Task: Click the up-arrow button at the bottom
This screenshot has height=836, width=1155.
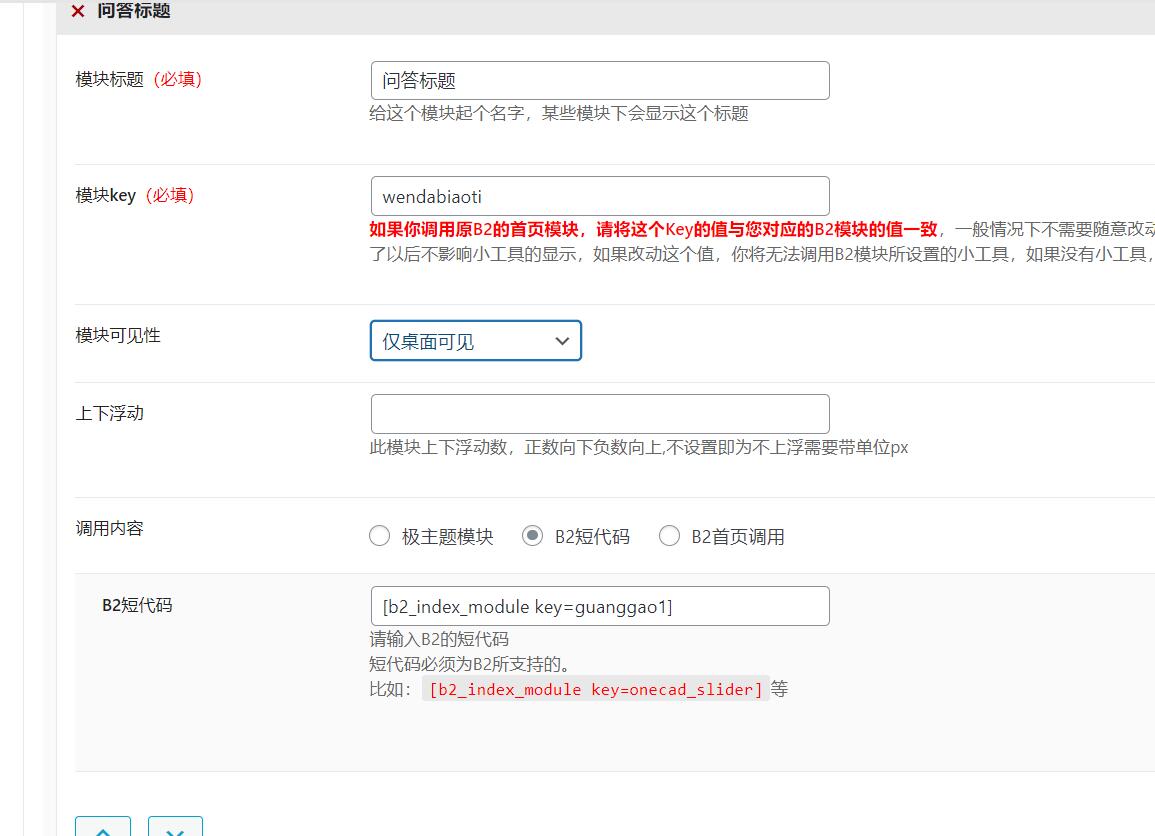Action: click(102, 827)
